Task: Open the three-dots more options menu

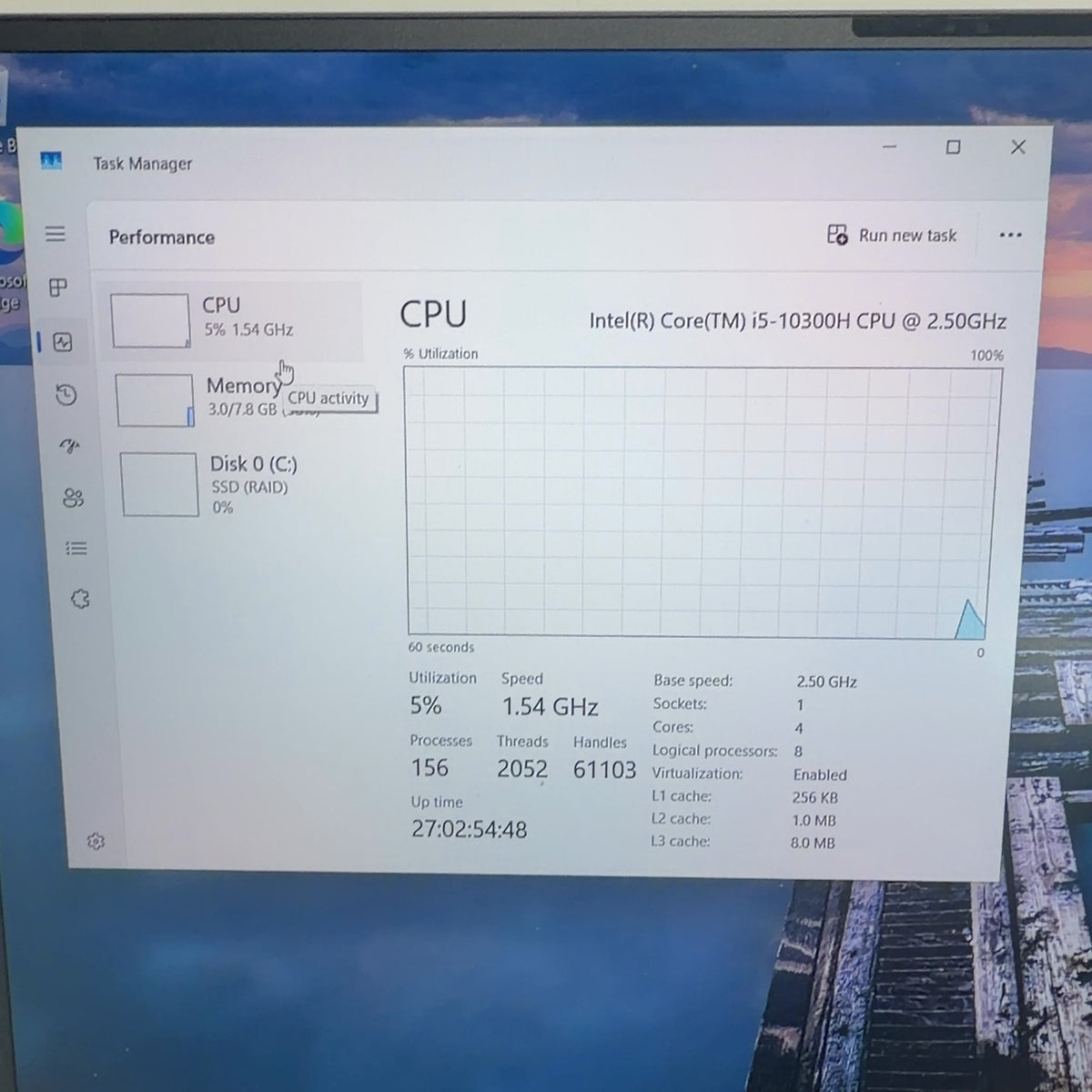Action: tap(1010, 235)
